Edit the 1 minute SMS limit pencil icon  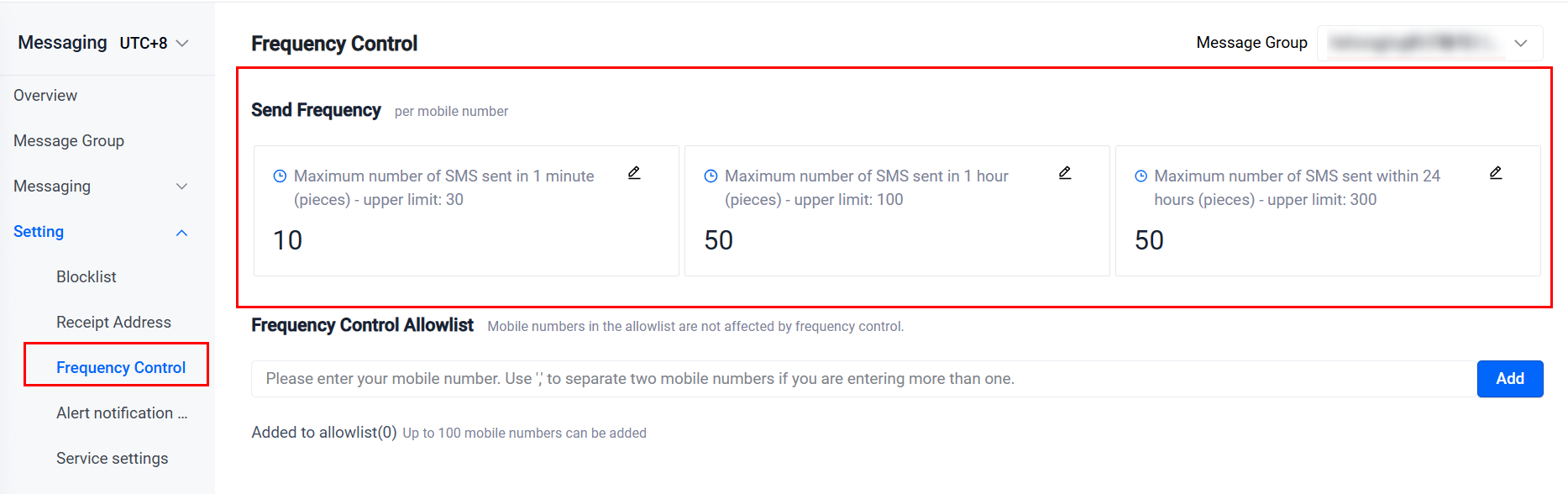click(x=634, y=173)
